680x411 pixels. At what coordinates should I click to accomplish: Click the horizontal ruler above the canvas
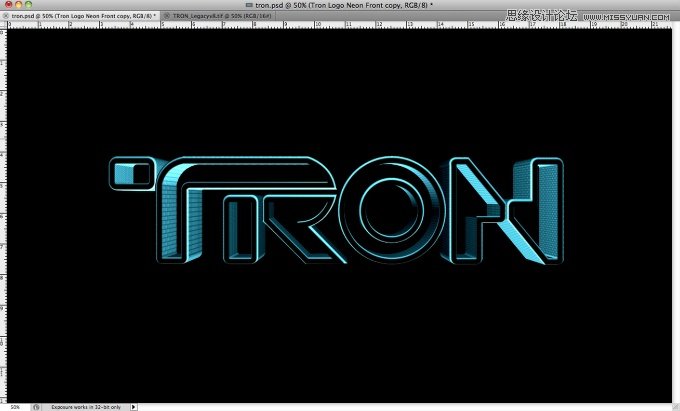click(x=340, y=25)
